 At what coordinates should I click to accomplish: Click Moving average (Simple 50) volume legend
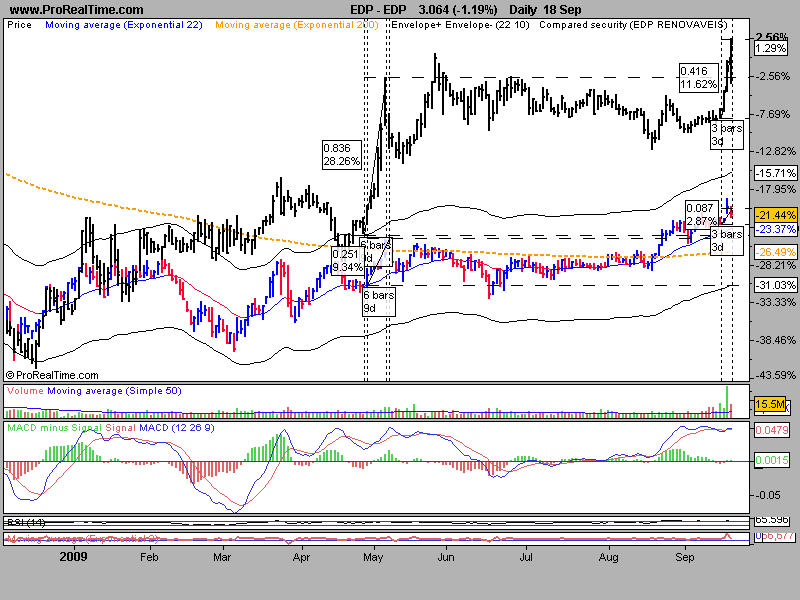(x=114, y=391)
